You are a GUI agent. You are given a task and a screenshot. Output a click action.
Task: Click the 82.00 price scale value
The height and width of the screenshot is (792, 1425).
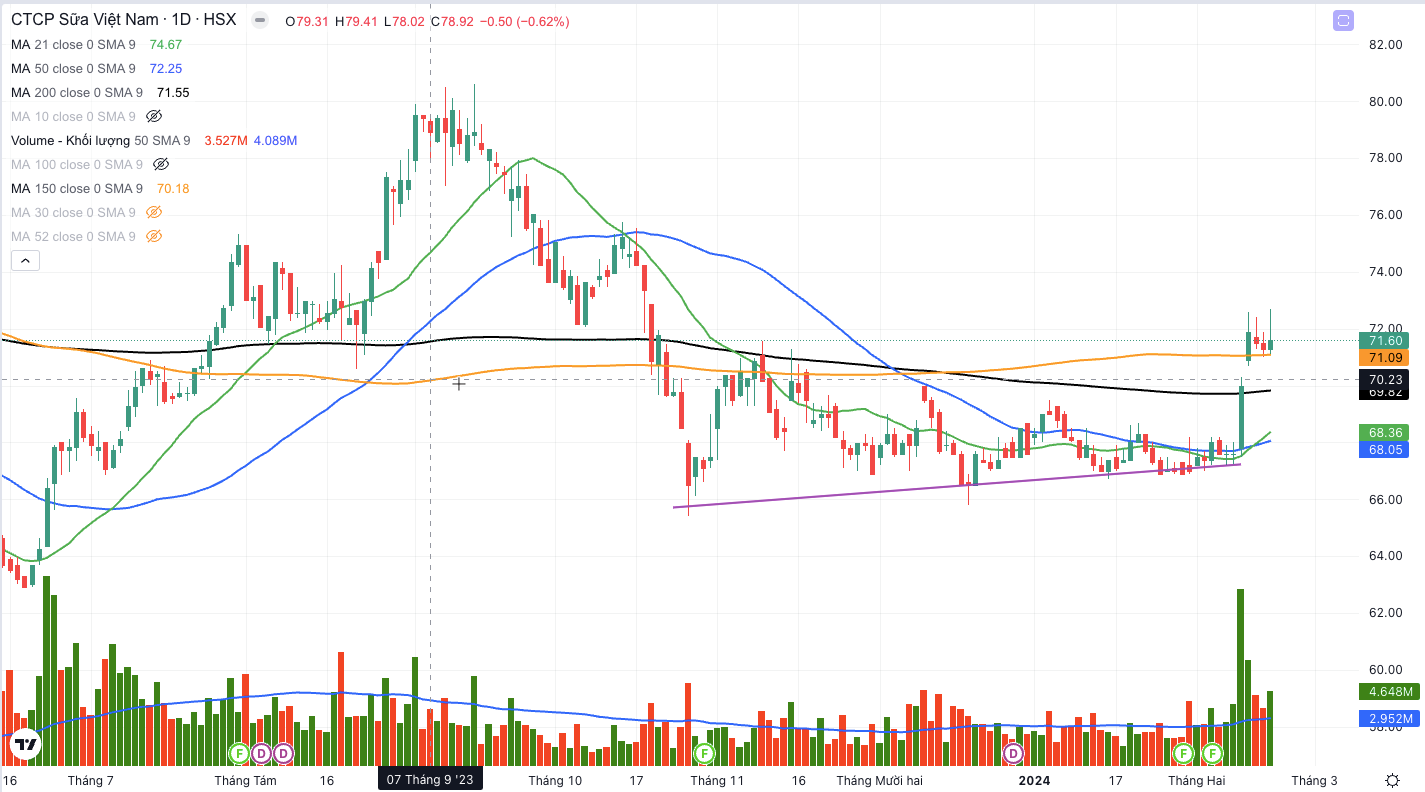(1385, 44)
